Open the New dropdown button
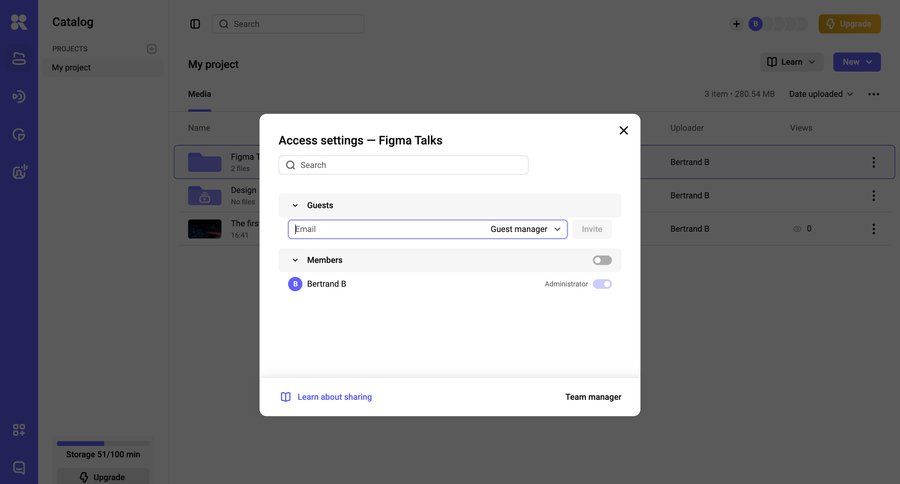The image size is (900, 484). [x=857, y=62]
